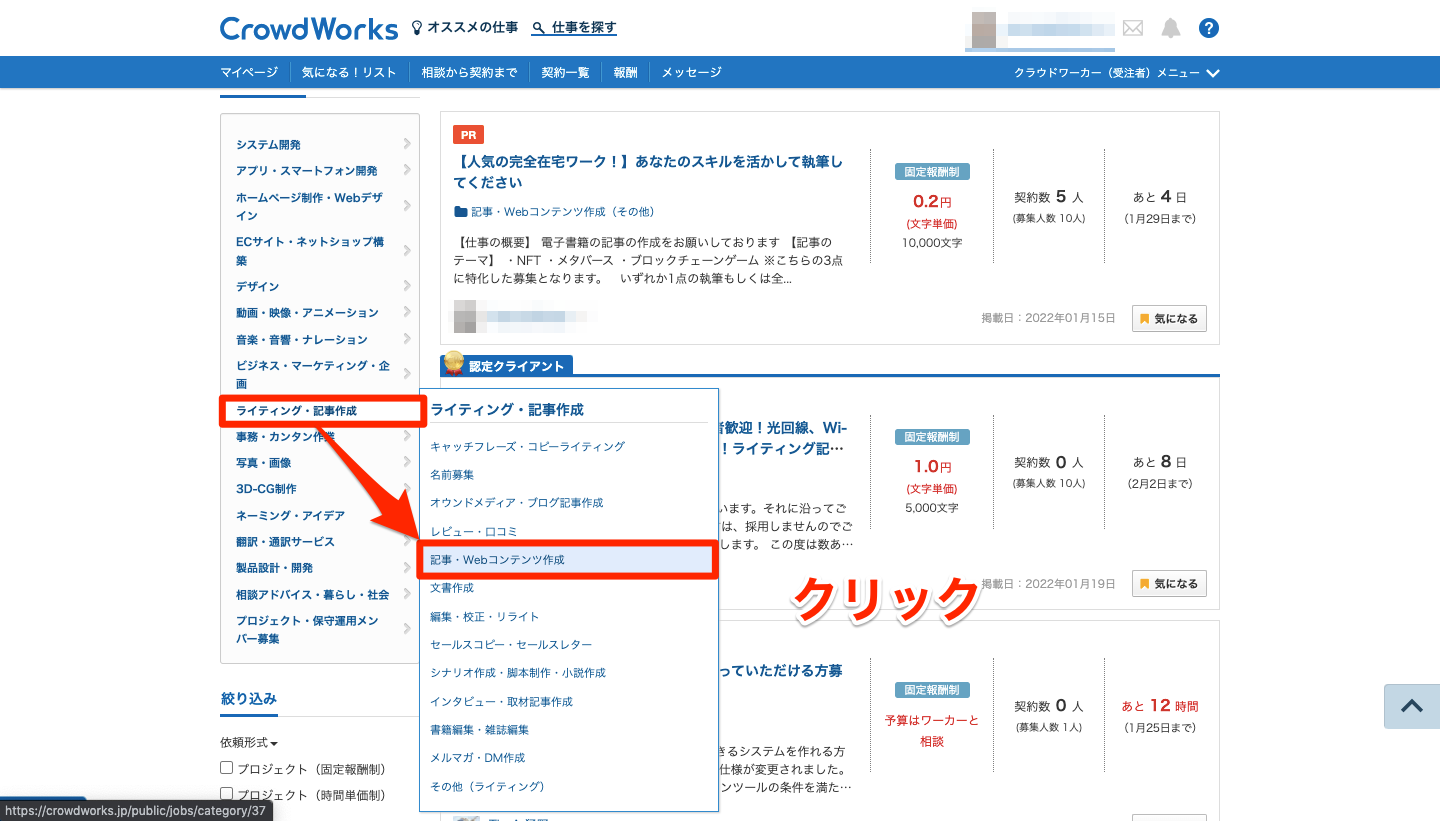Image resolution: width=1440 pixels, height=821 pixels.
Task: Choose その他（ライティング） in the submenu
Action: point(487,786)
